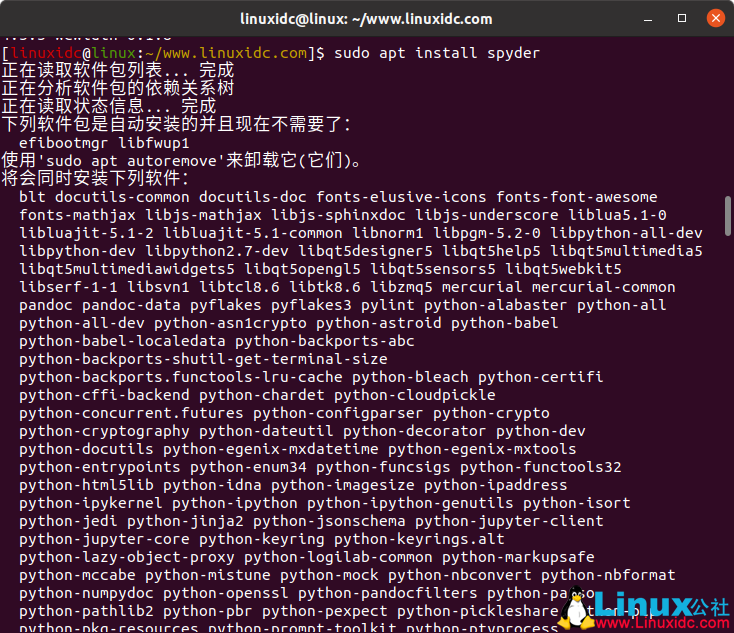Click the package libpython-all-dev
Image resolution: width=734 pixels, height=633 pixels.
click(626, 233)
